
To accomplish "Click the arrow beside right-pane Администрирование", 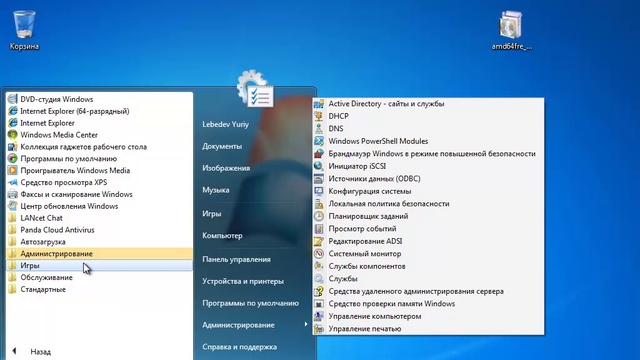I will [306, 324].
